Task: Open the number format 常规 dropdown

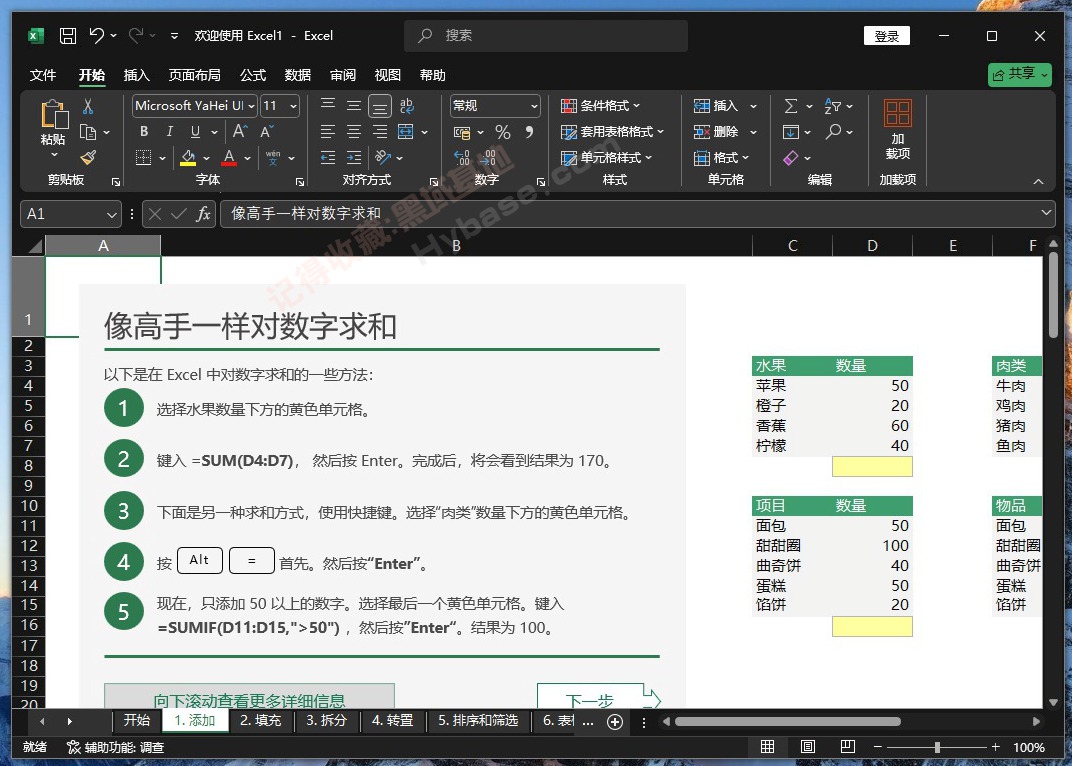Action: pyautogui.click(x=534, y=106)
